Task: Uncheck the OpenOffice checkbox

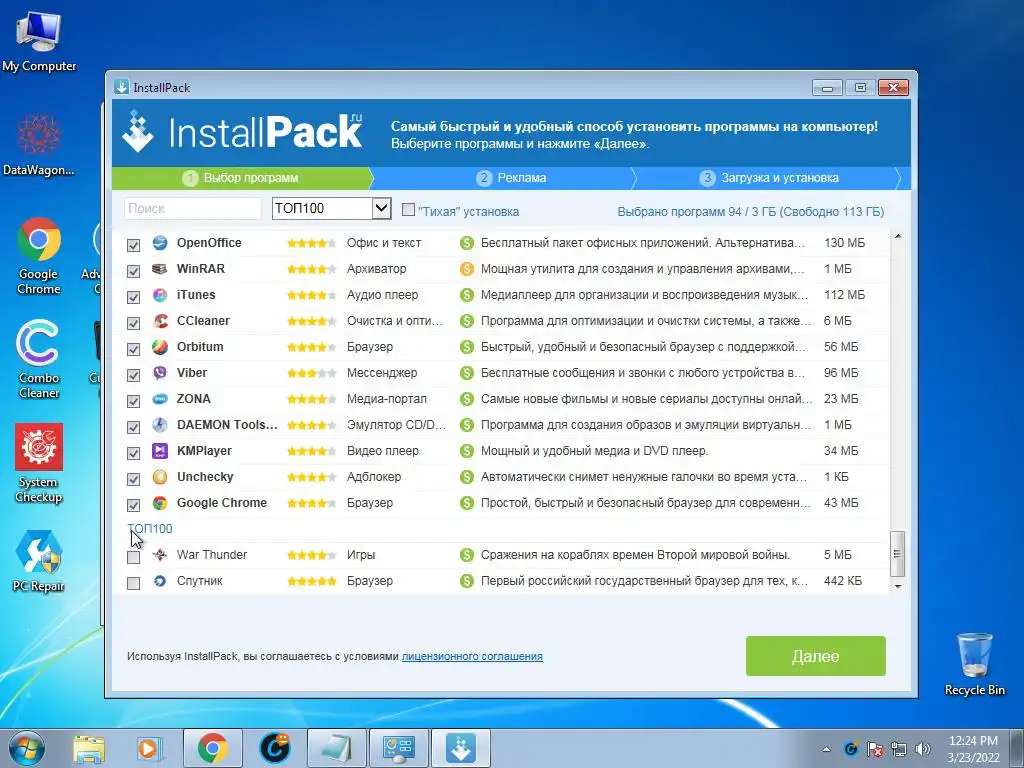Action: [133, 245]
